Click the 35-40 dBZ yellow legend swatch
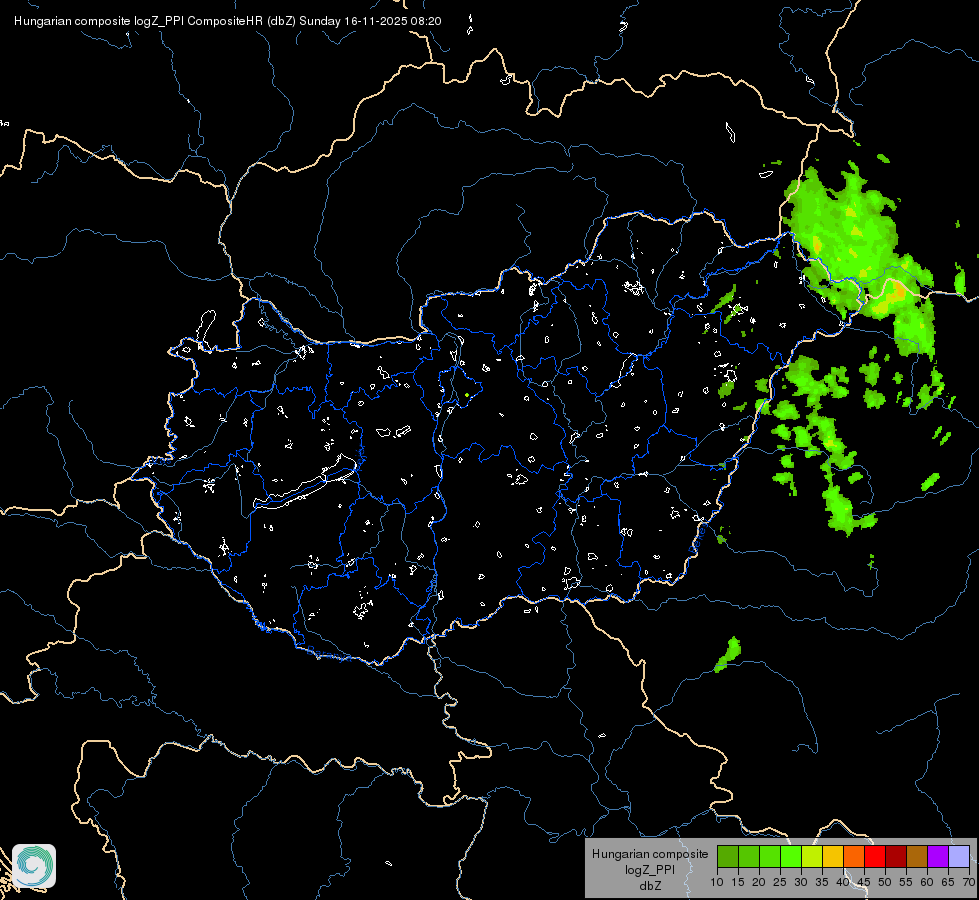This screenshot has width=979, height=900. coord(833,856)
